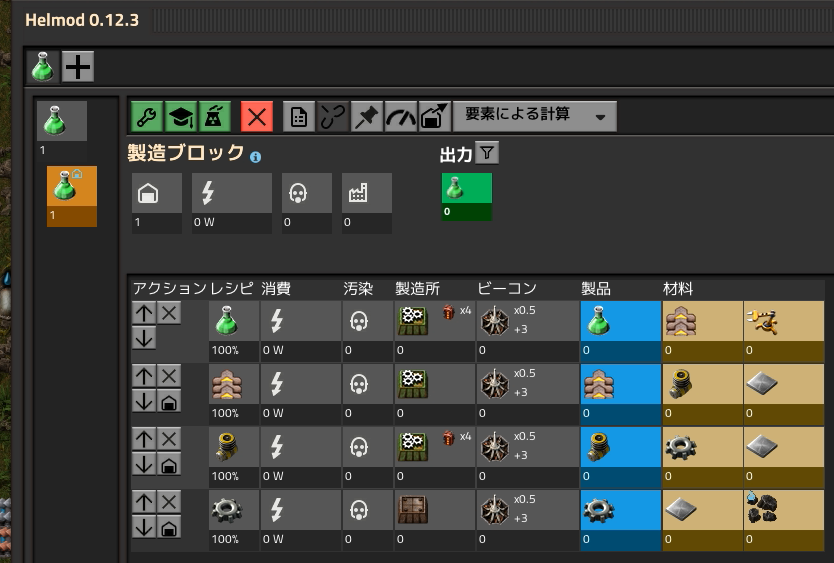Open the 要素による計算 dropdown
834x563 pixels.
(x=535, y=116)
